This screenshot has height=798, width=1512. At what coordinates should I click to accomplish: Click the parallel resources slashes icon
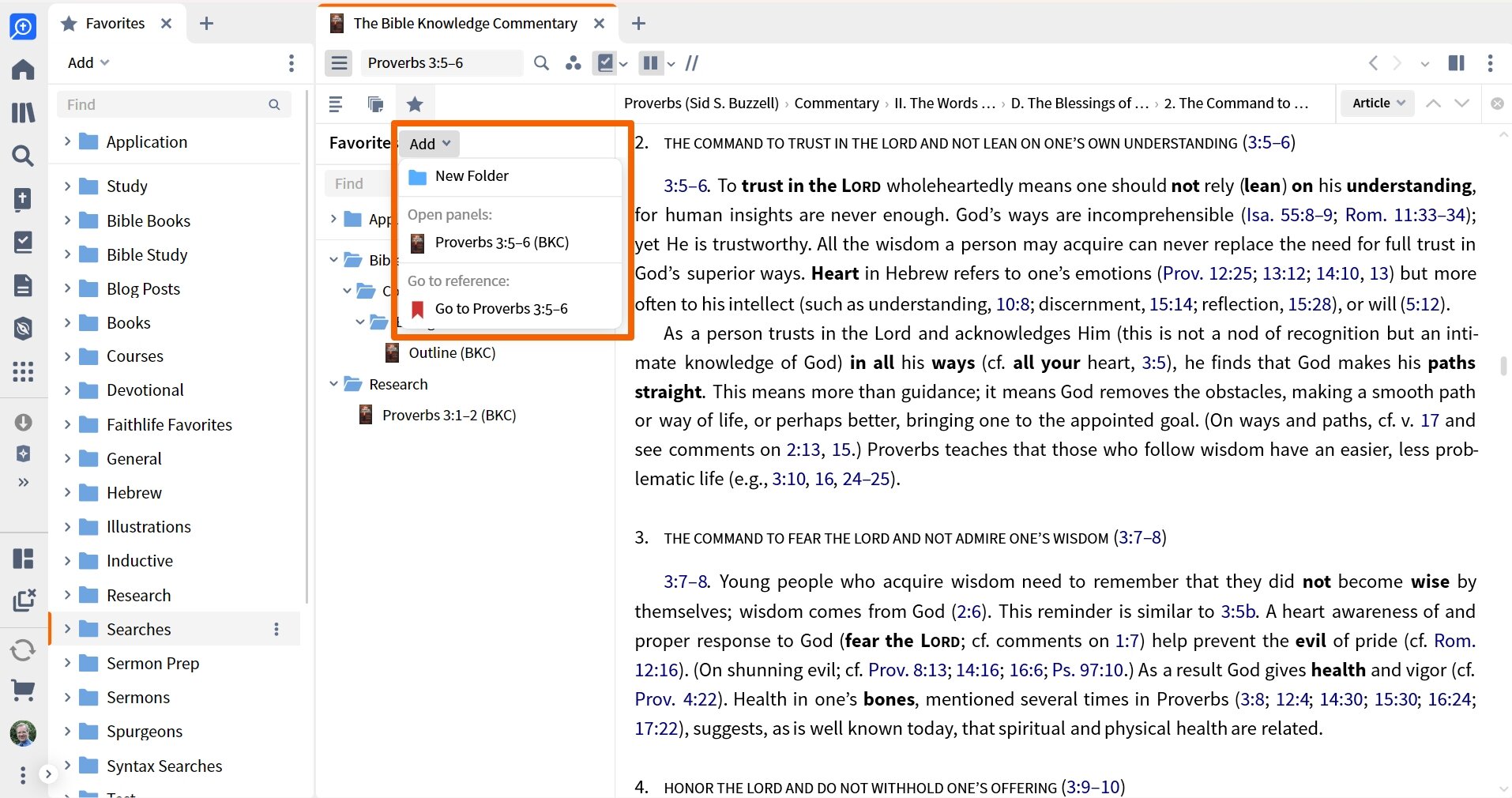pyautogui.click(x=692, y=63)
